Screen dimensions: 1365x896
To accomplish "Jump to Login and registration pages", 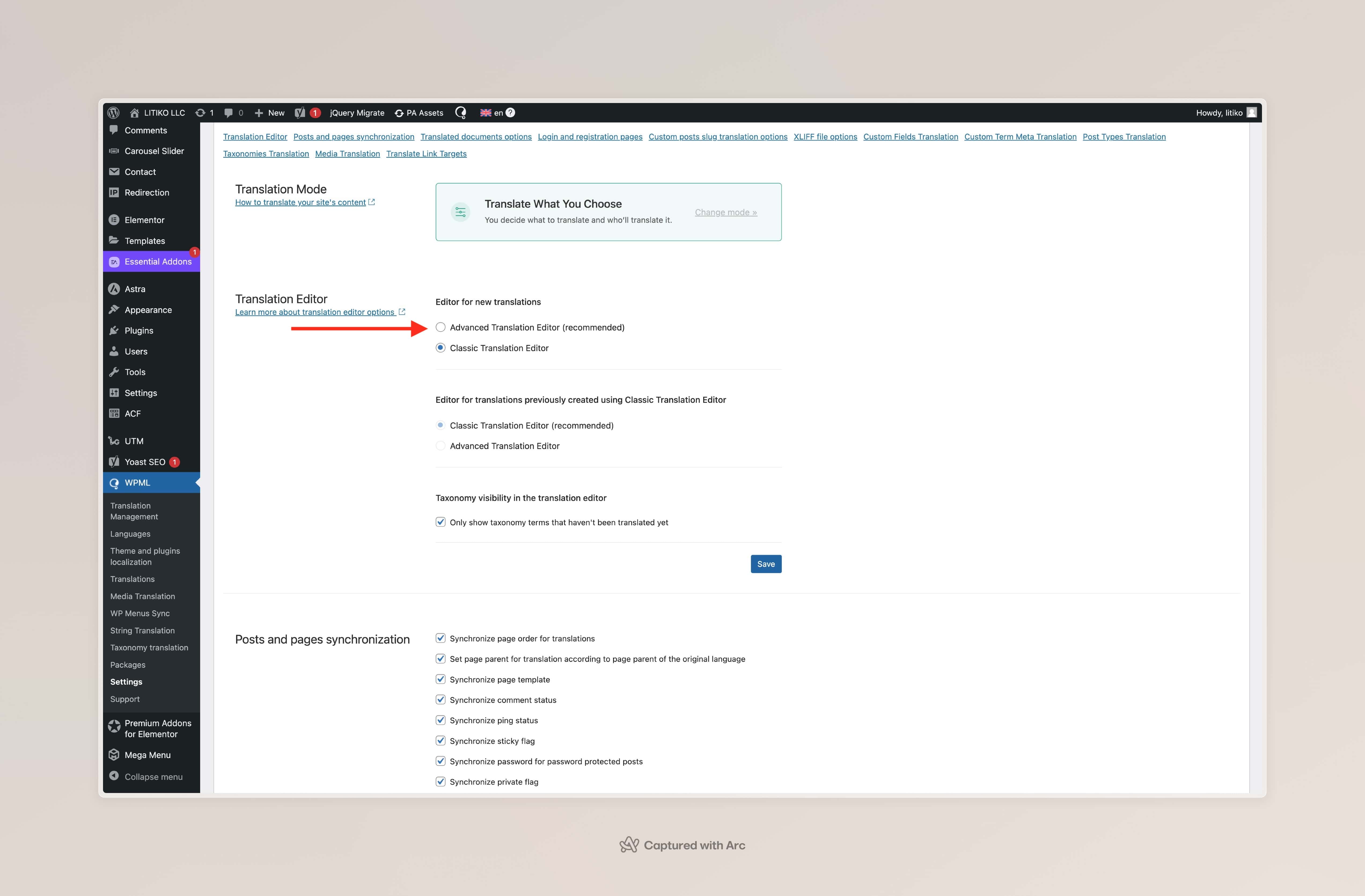I will coord(590,137).
